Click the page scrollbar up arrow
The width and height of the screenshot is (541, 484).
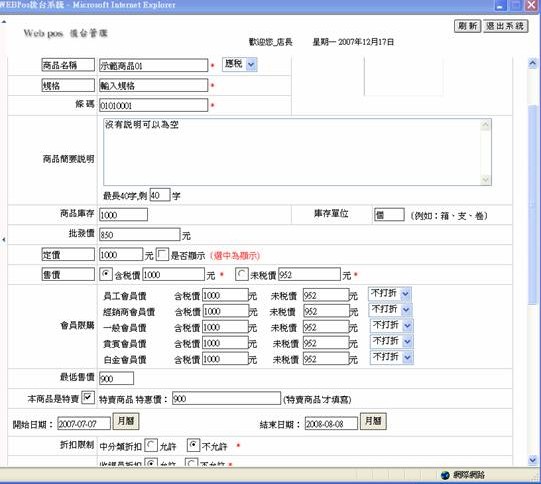(533, 63)
